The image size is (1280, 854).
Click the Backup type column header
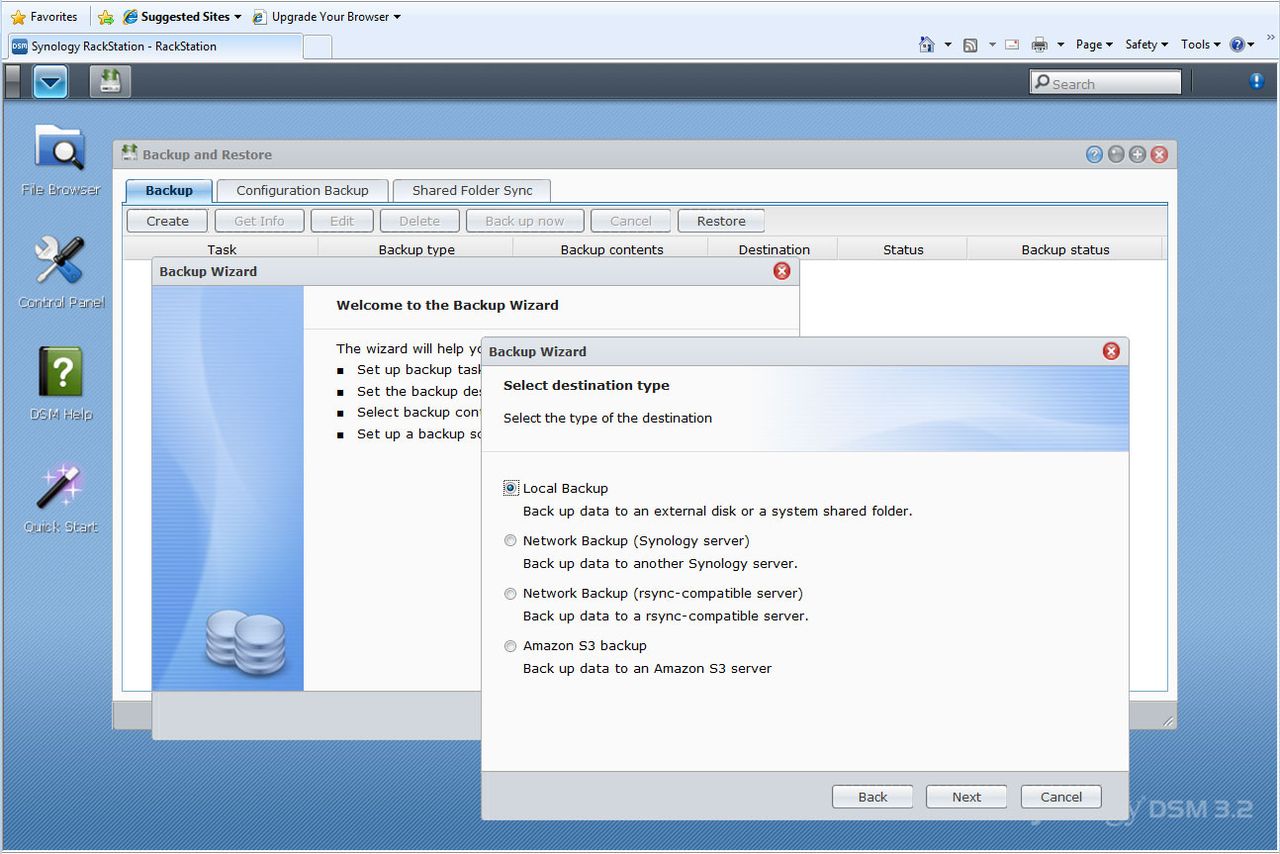(416, 250)
